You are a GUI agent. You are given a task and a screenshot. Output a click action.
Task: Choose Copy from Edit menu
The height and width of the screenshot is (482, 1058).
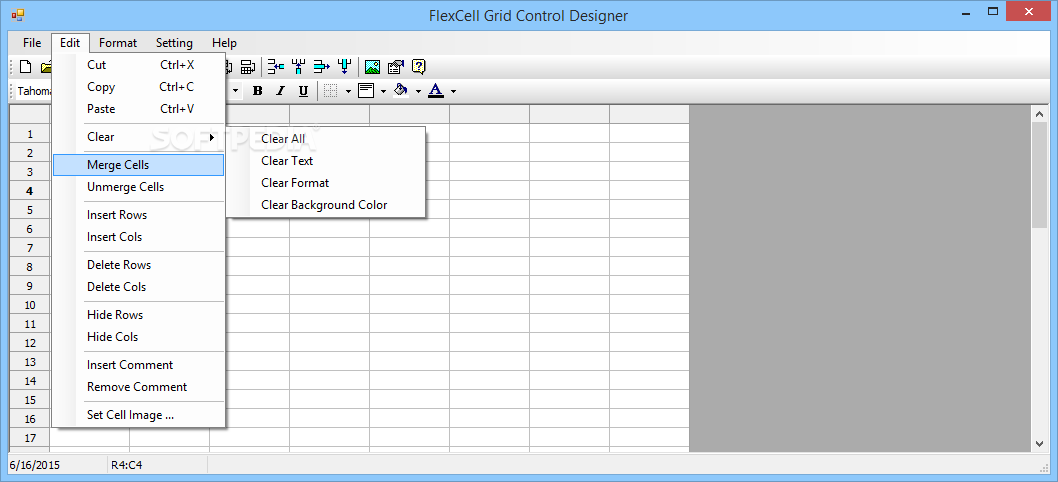[x=138, y=87]
